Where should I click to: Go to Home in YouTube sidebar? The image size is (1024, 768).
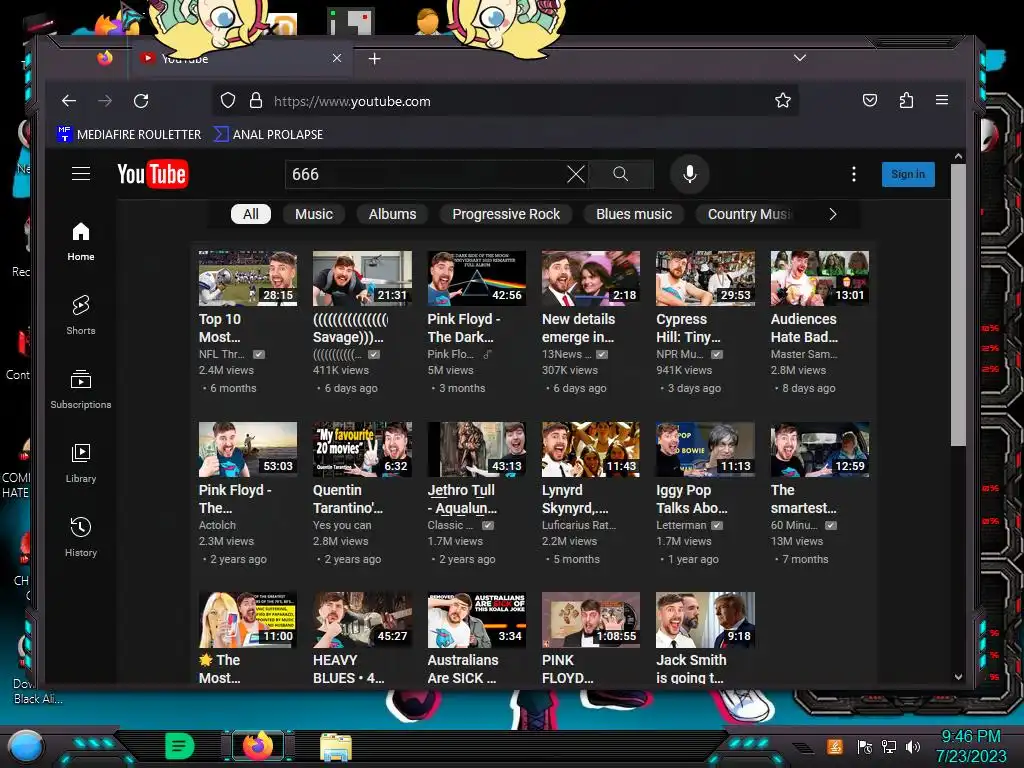[x=81, y=242]
